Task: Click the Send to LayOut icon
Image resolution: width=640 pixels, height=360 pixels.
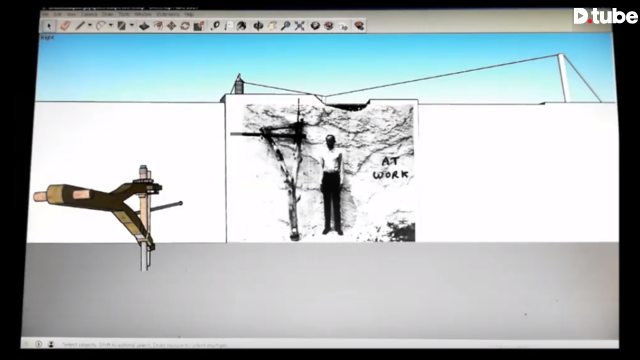Action: [344, 27]
